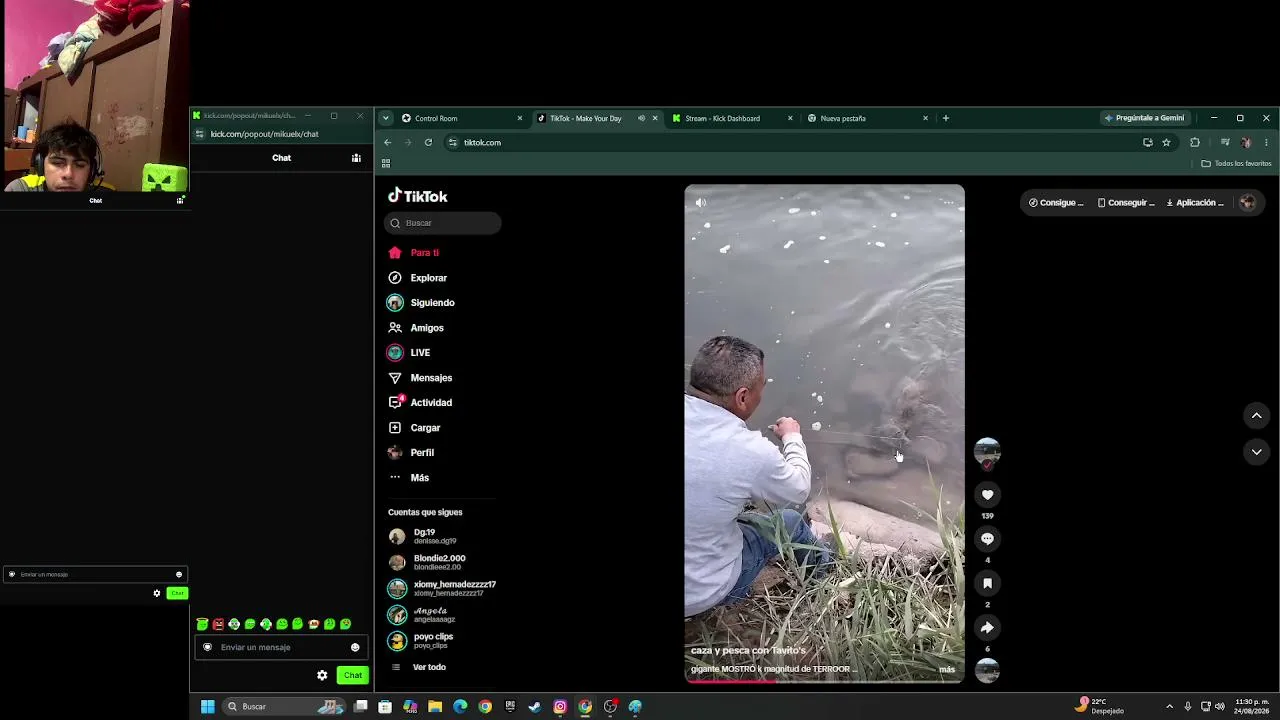Go to the previous video with up arrow
Viewport: 1280px width, 720px height.
click(1257, 416)
